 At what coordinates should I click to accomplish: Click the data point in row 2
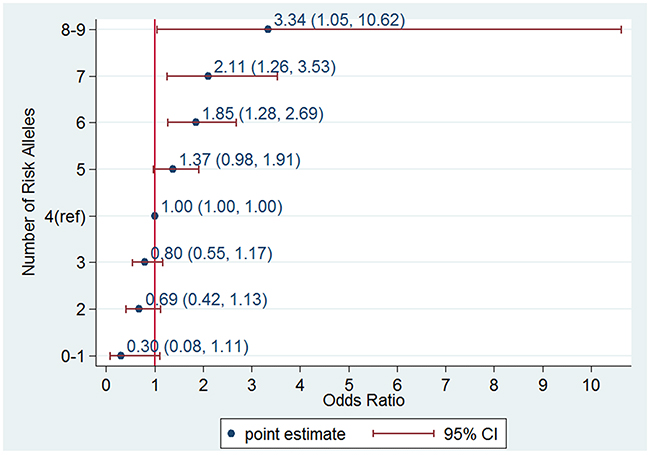click(139, 309)
